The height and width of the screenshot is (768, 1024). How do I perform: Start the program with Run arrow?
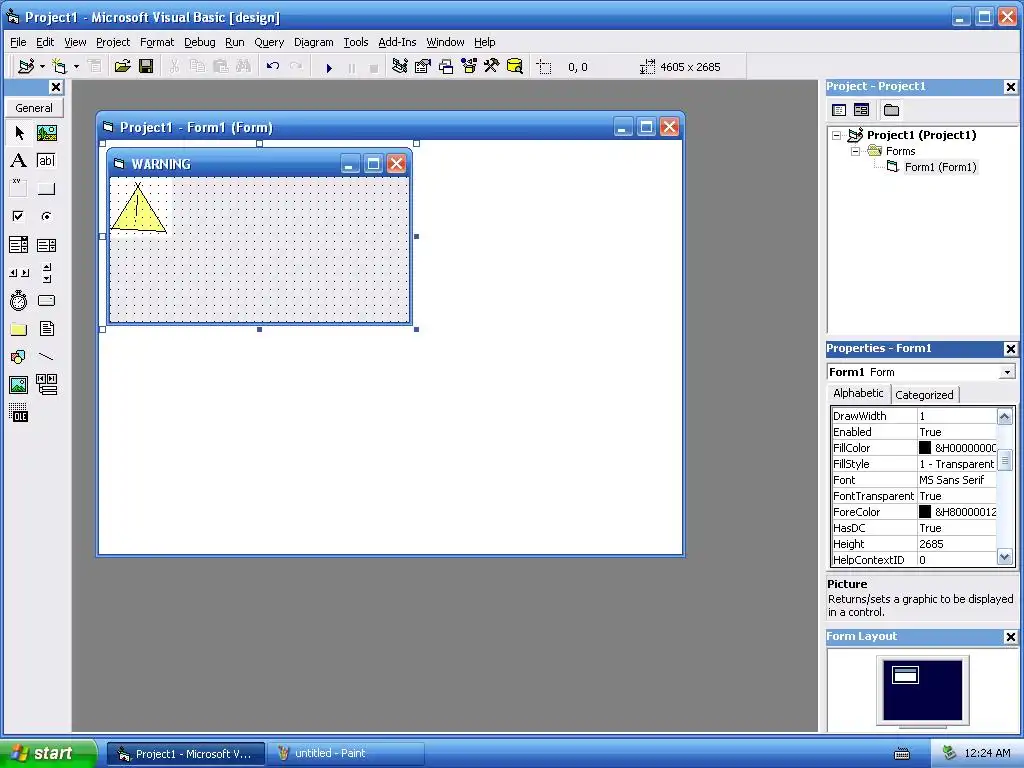tap(329, 67)
